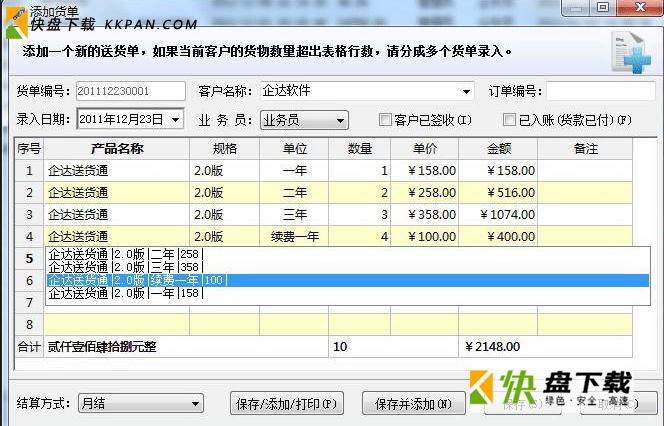Click the ¥100.00 unit price cell
The width and height of the screenshot is (664, 426).
point(424,236)
